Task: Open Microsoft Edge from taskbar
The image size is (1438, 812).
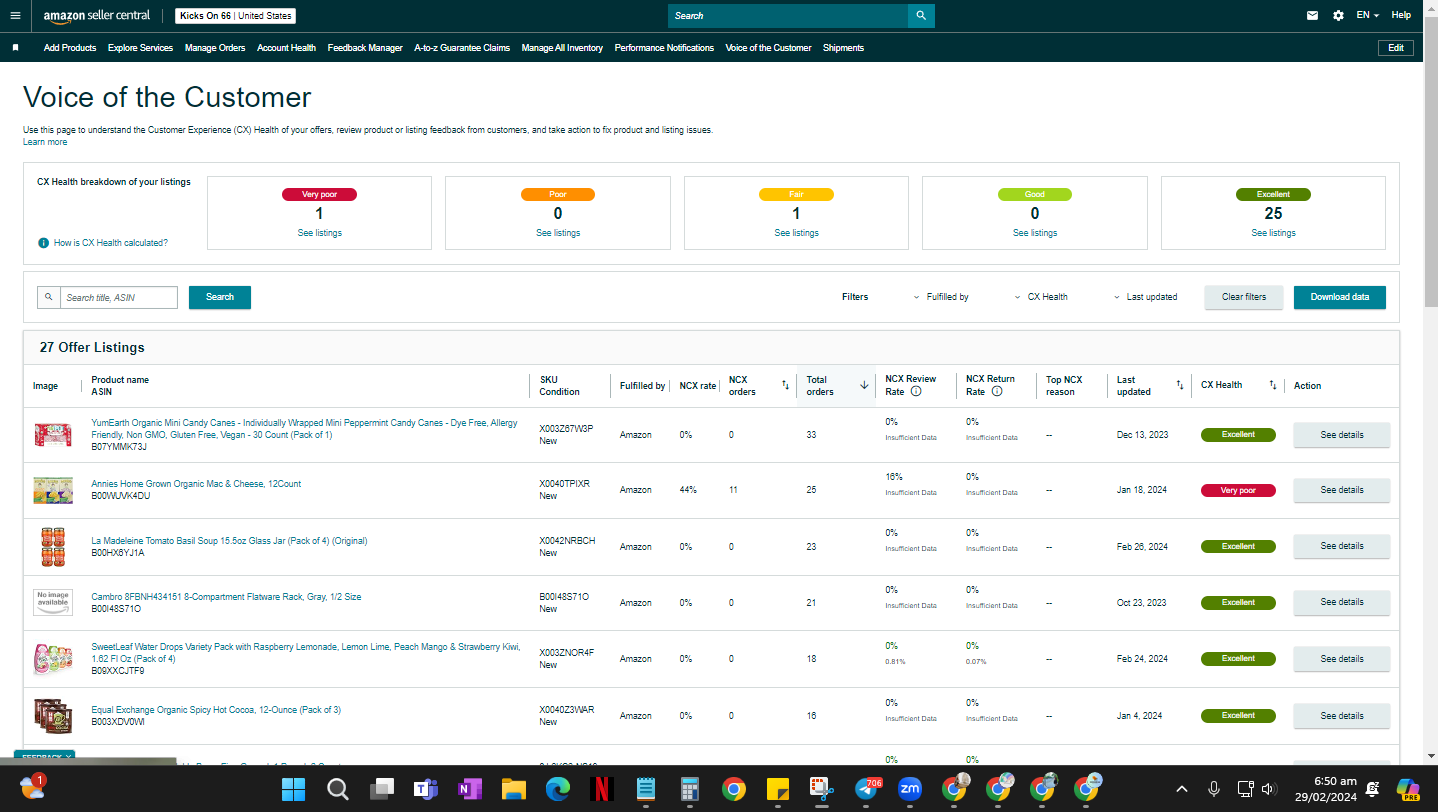Action: [x=557, y=789]
